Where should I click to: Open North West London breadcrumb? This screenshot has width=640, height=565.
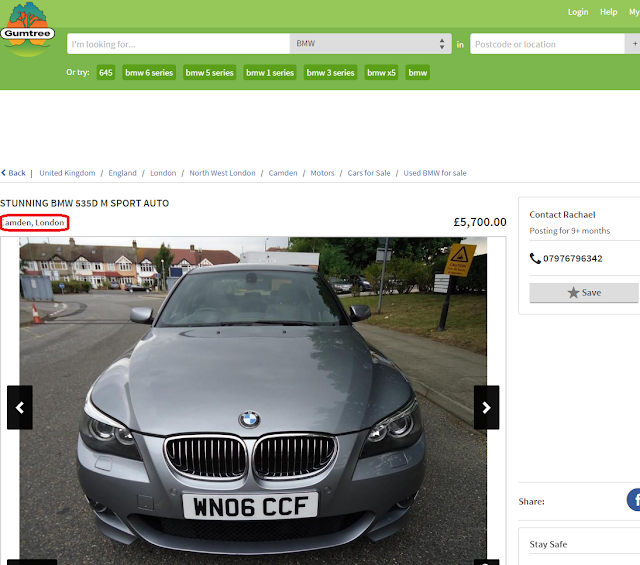222,173
